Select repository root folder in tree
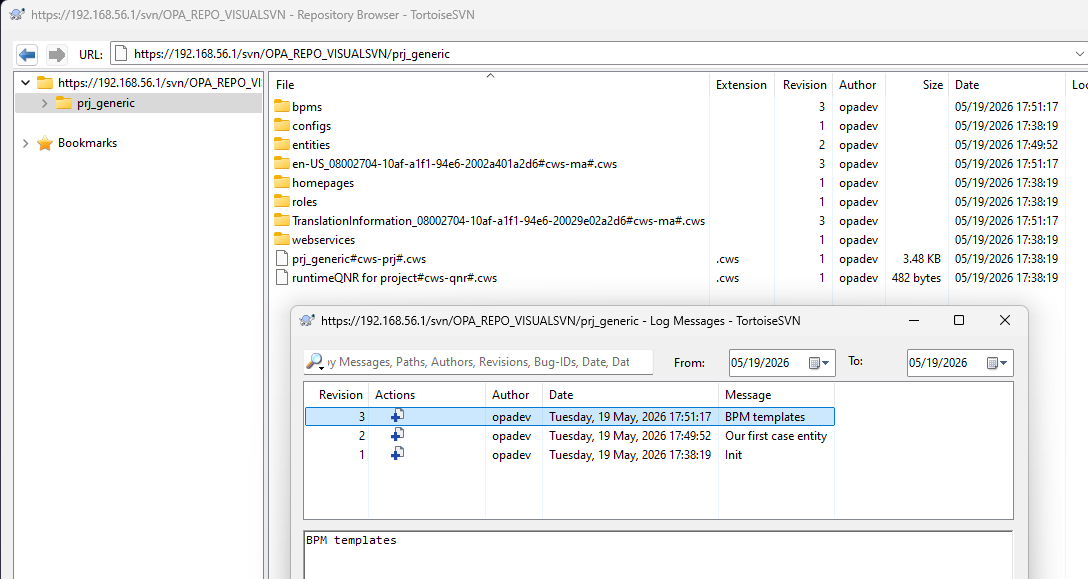This screenshot has height=579, width=1088. pos(159,83)
